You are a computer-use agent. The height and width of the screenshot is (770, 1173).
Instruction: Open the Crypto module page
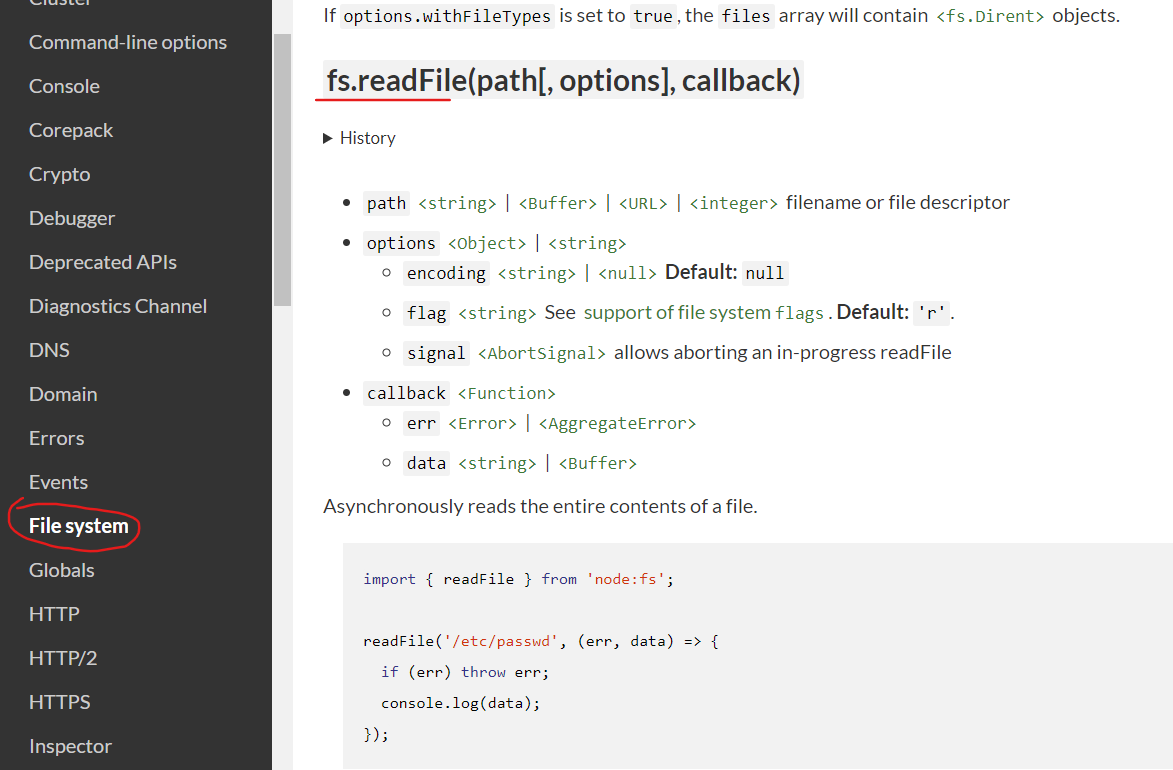click(x=60, y=174)
